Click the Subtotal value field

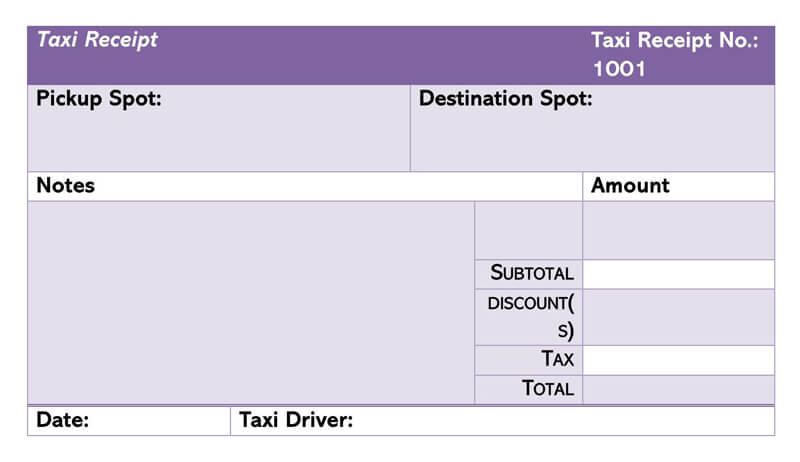coord(678,274)
